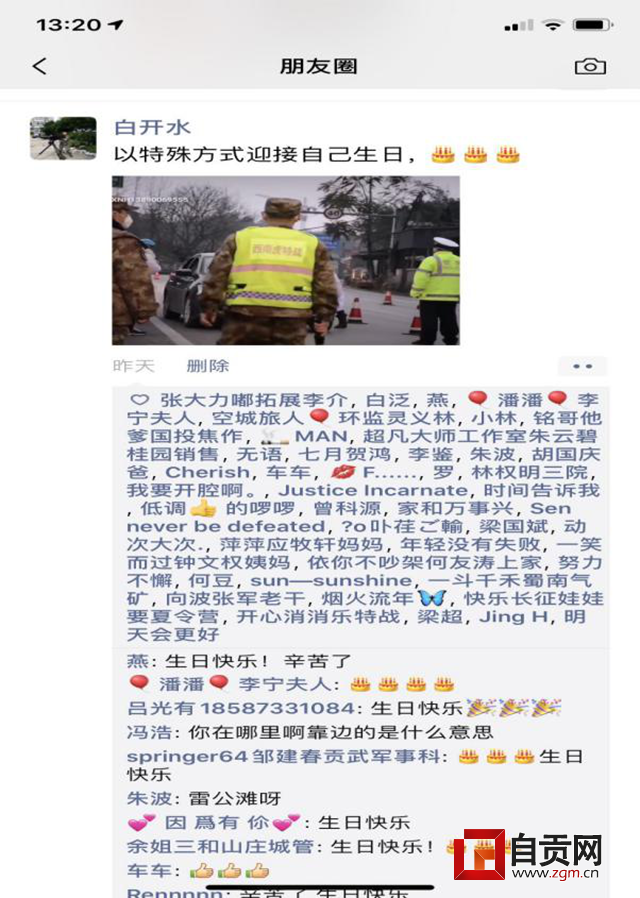Open the camera icon to post

click(x=590, y=66)
